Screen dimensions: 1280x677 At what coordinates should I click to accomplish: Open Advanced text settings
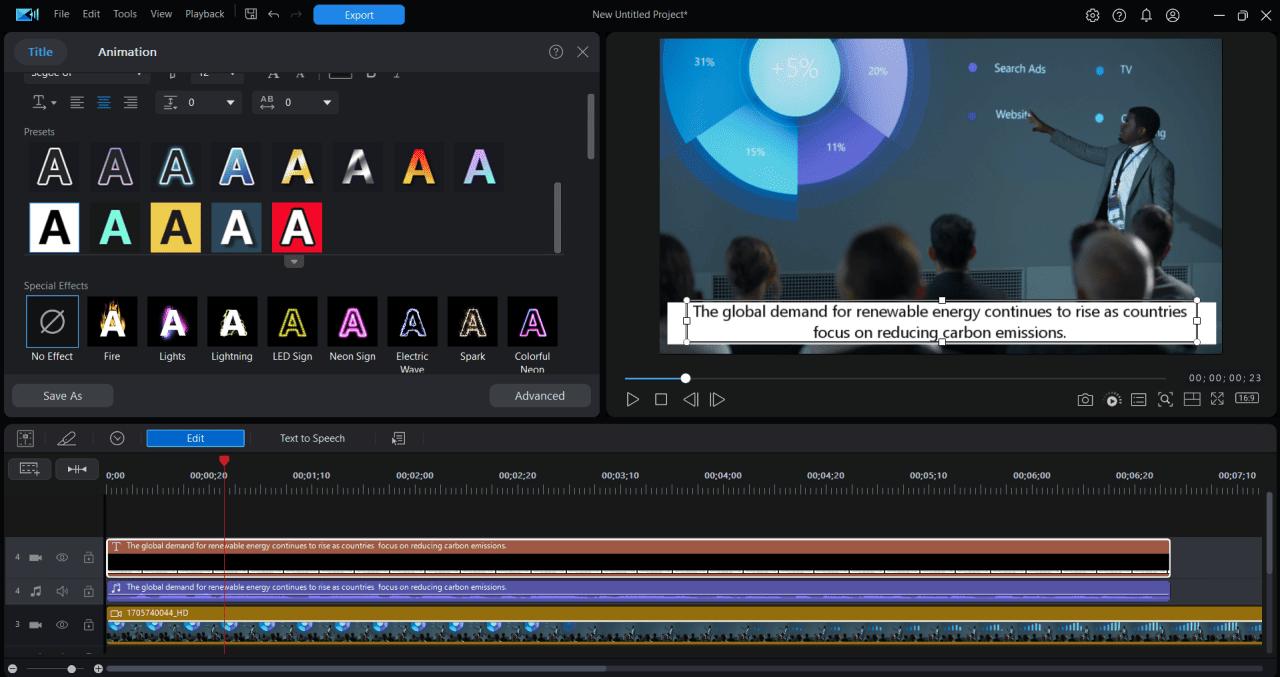tap(540, 395)
